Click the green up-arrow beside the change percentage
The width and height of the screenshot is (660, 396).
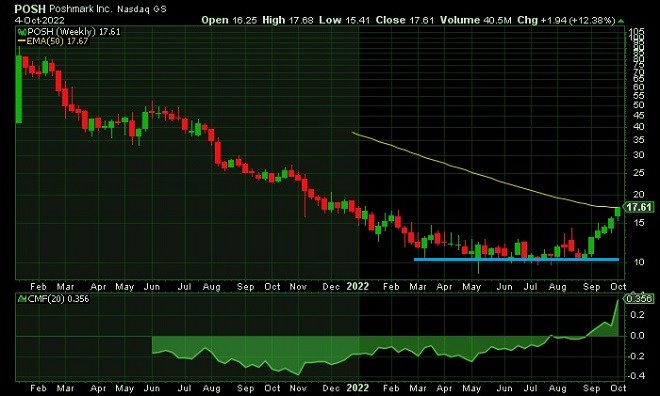621,21
